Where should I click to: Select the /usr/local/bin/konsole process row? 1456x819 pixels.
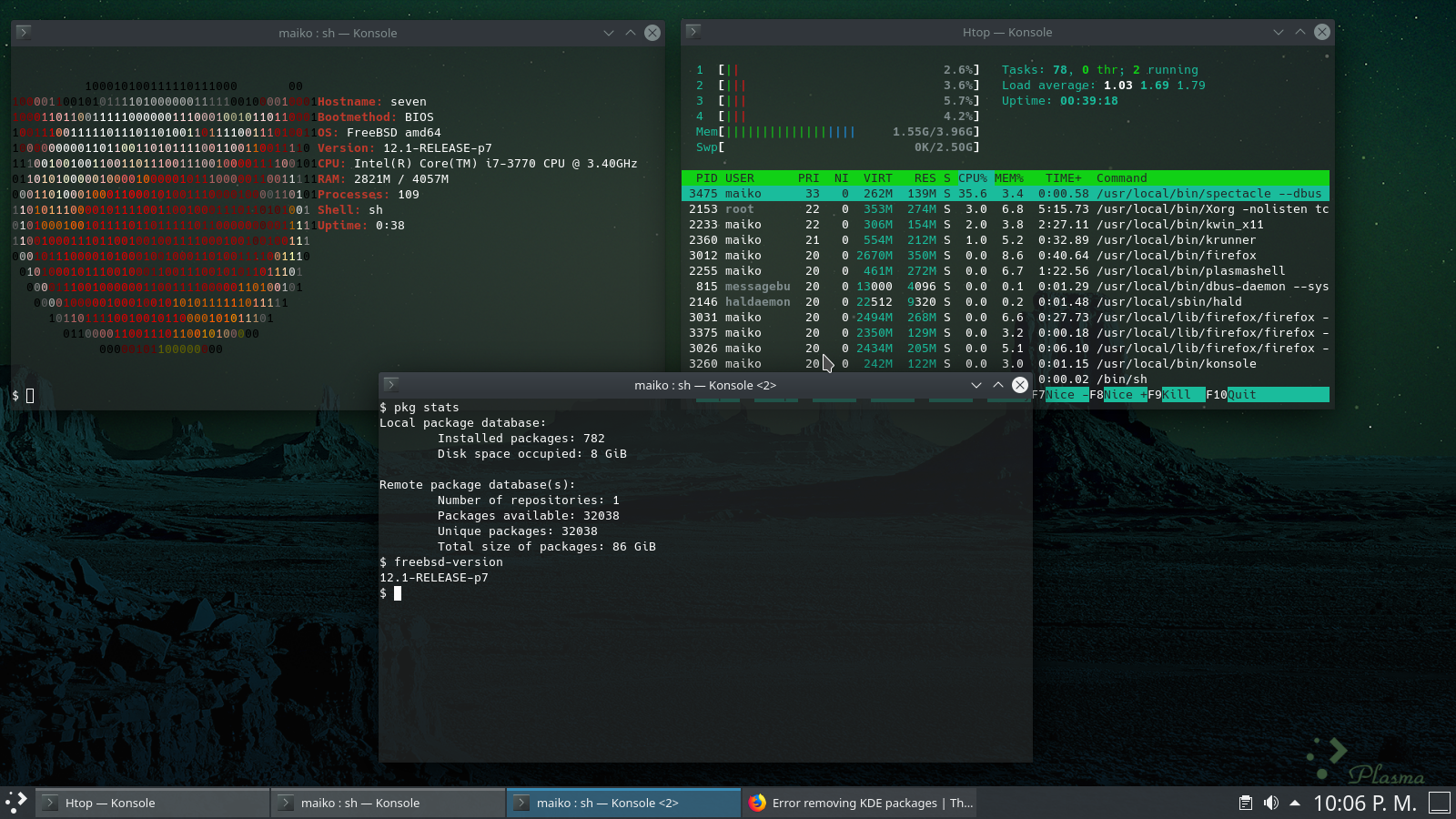pyautogui.click(x=1006, y=364)
